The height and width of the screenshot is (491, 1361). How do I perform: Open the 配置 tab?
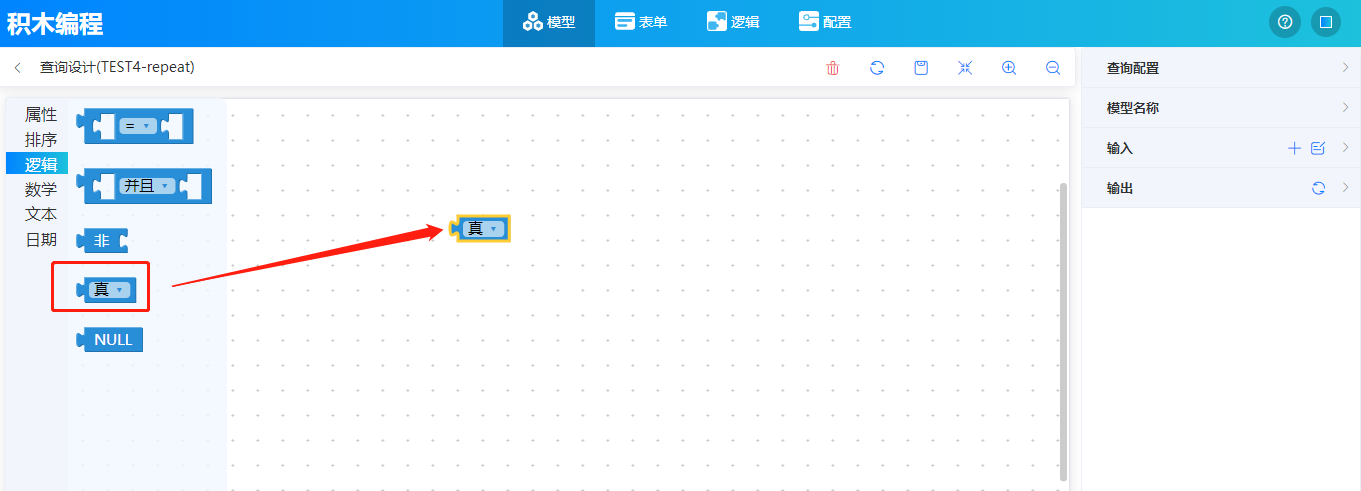pos(825,22)
